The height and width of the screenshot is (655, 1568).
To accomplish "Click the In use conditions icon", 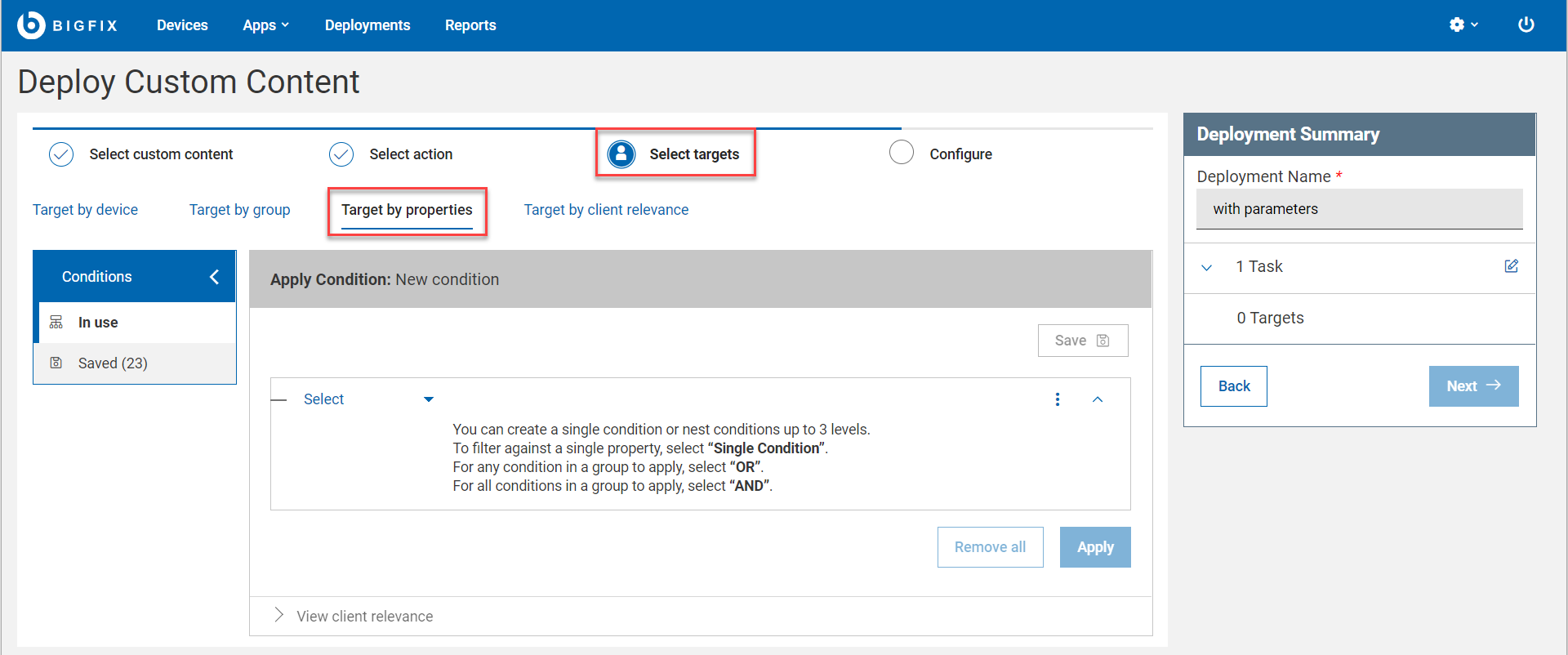I will coord(56,323).
